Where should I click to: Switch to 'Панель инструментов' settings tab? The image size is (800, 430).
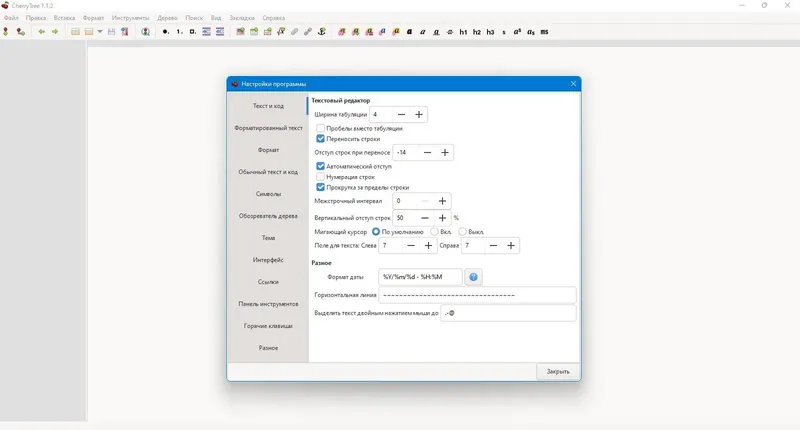268,303
